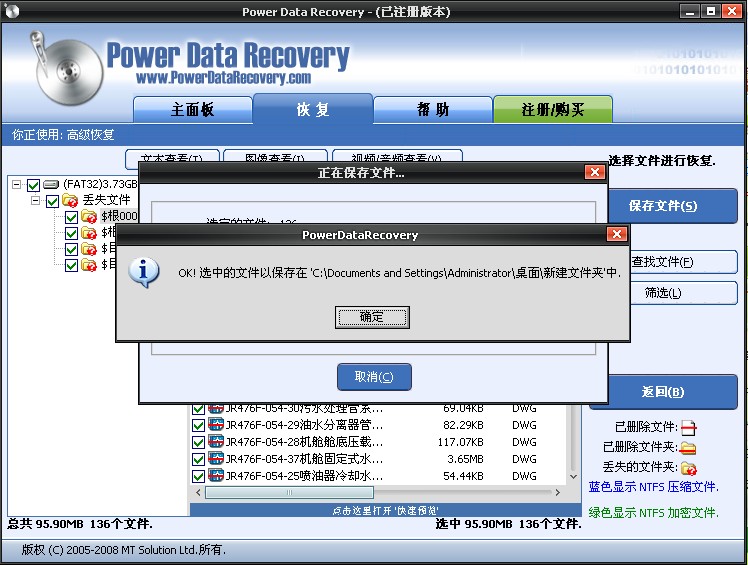Viewport: 748px width, 565px height.
Task: Toggle checkbox for JR476F-054-25喷油器冷却水 file
Action: [198, 476]
